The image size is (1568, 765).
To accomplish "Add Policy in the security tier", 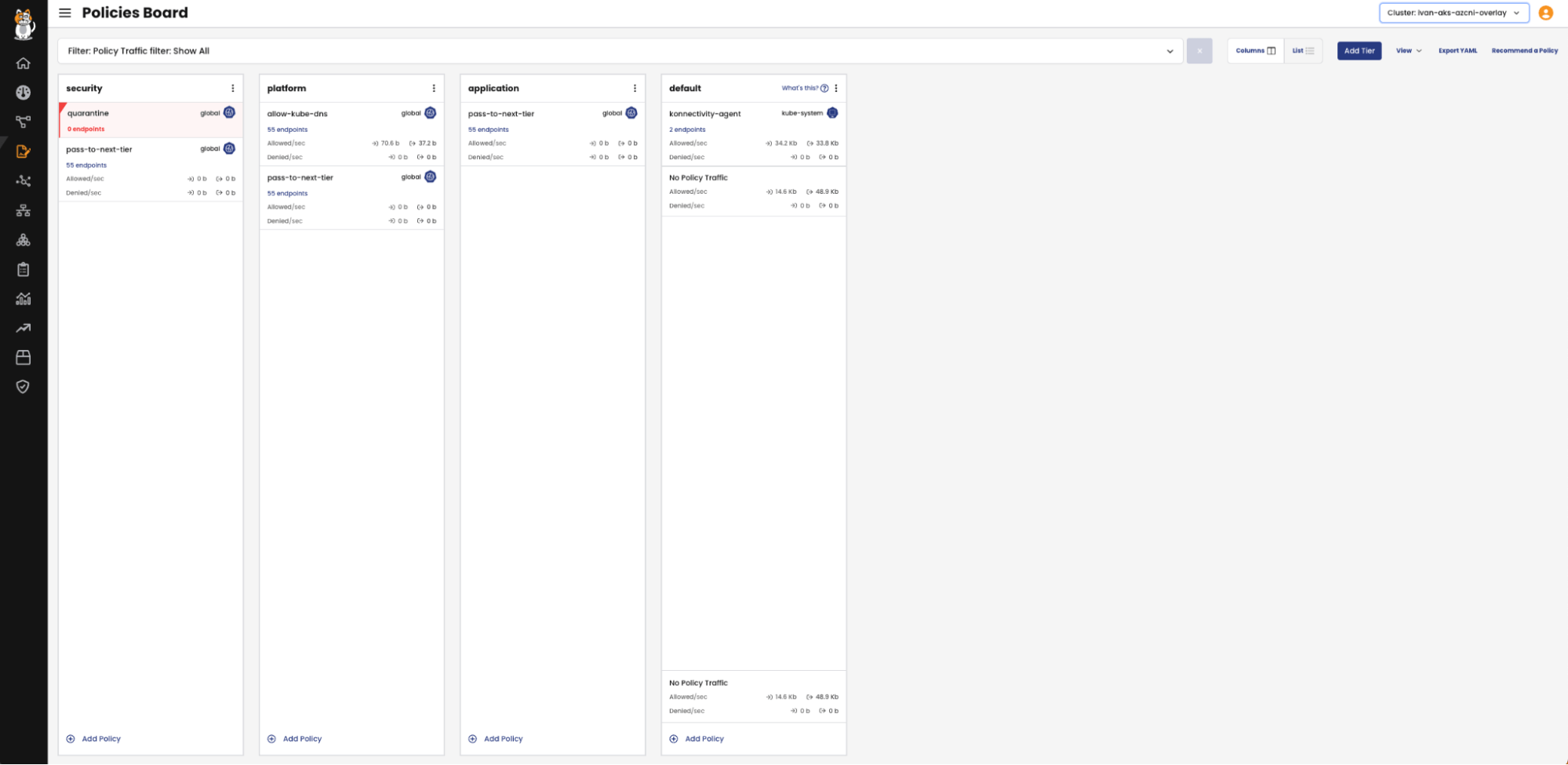I will coord(93,739).
